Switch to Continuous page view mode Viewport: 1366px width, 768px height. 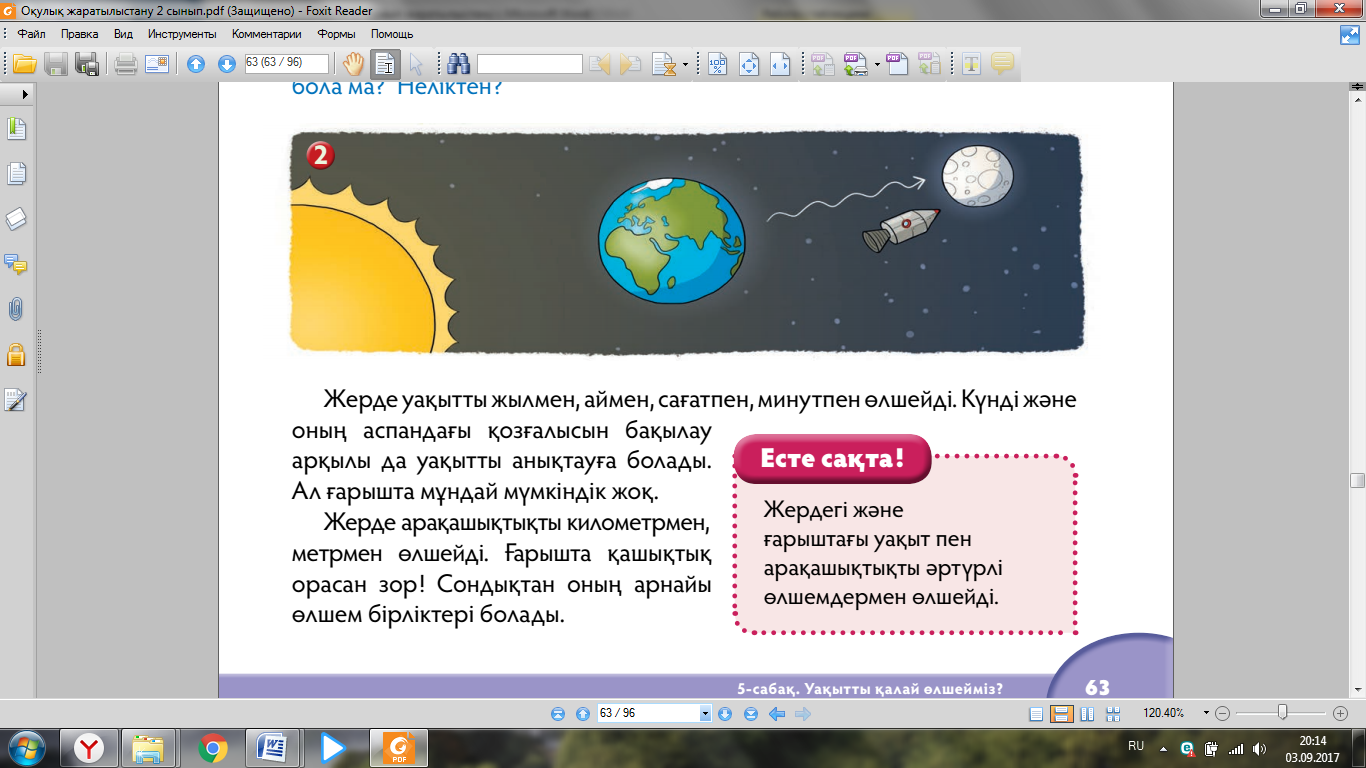(1062, 714)
